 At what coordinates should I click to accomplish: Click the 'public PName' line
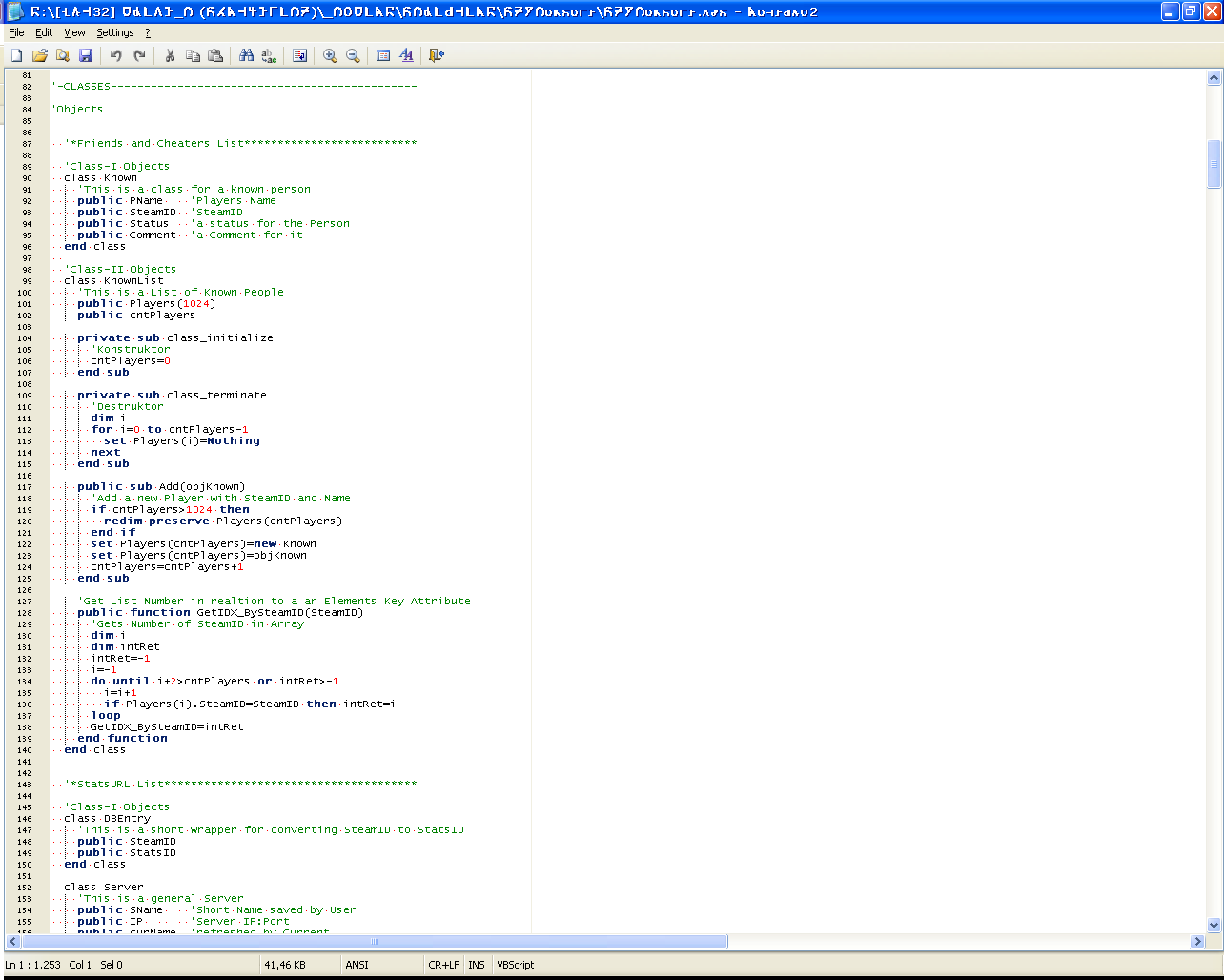click(176, 200)
